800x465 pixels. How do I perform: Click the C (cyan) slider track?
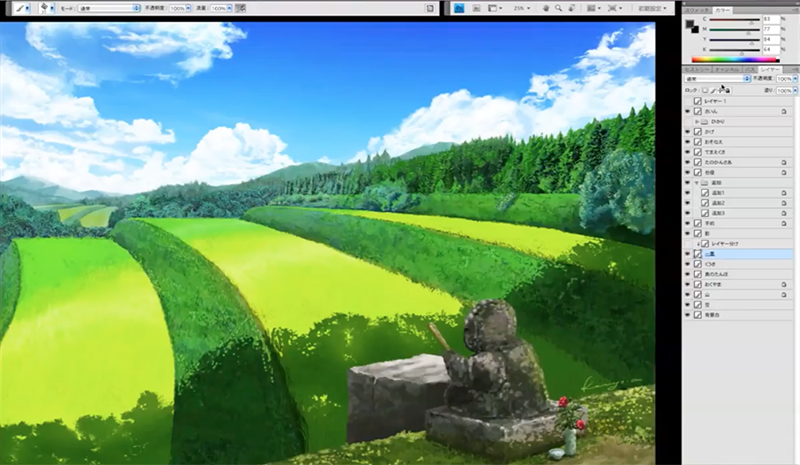(x=734, y=20)
